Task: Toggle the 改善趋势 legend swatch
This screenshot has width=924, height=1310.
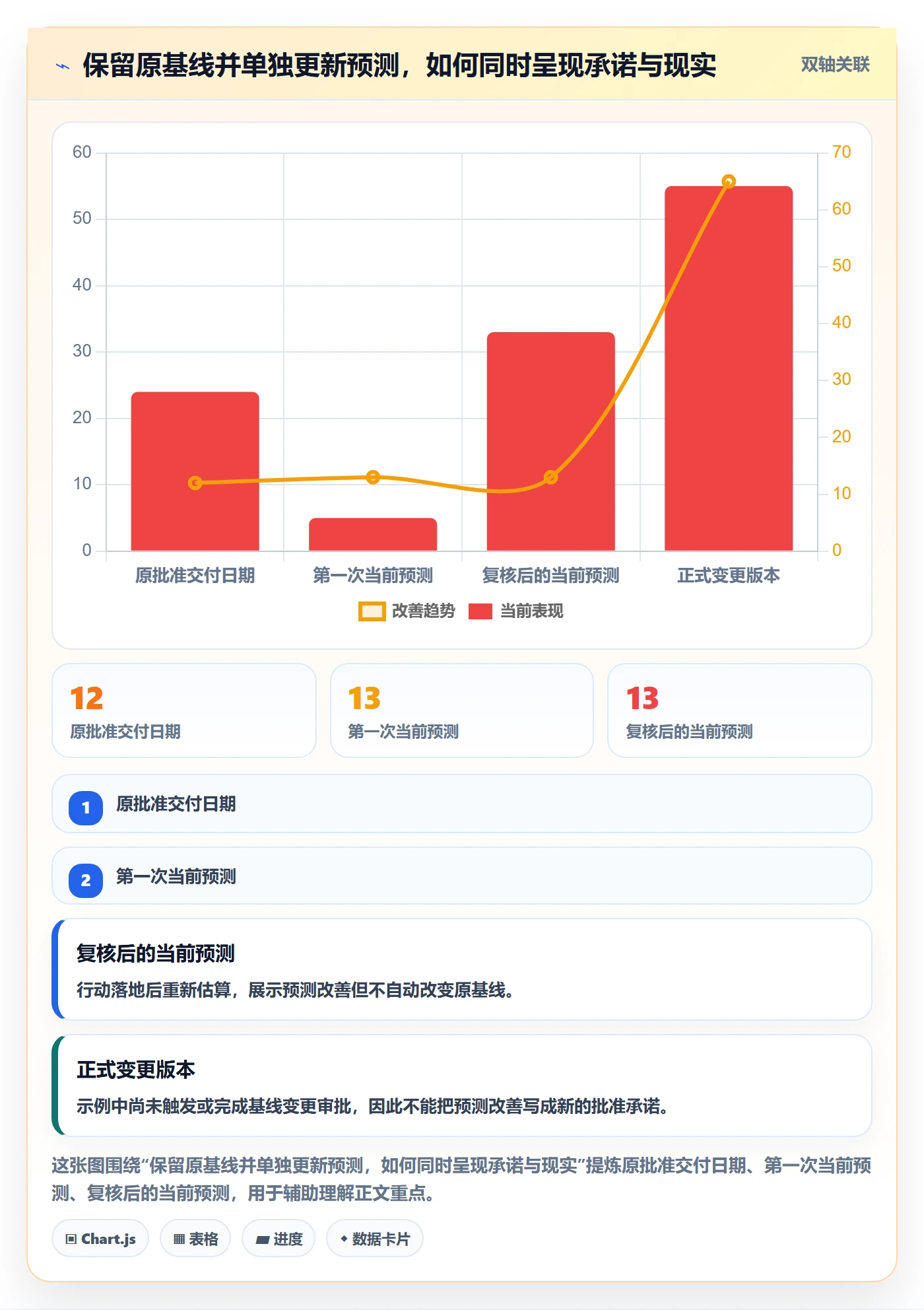Action: coord(372,611)
